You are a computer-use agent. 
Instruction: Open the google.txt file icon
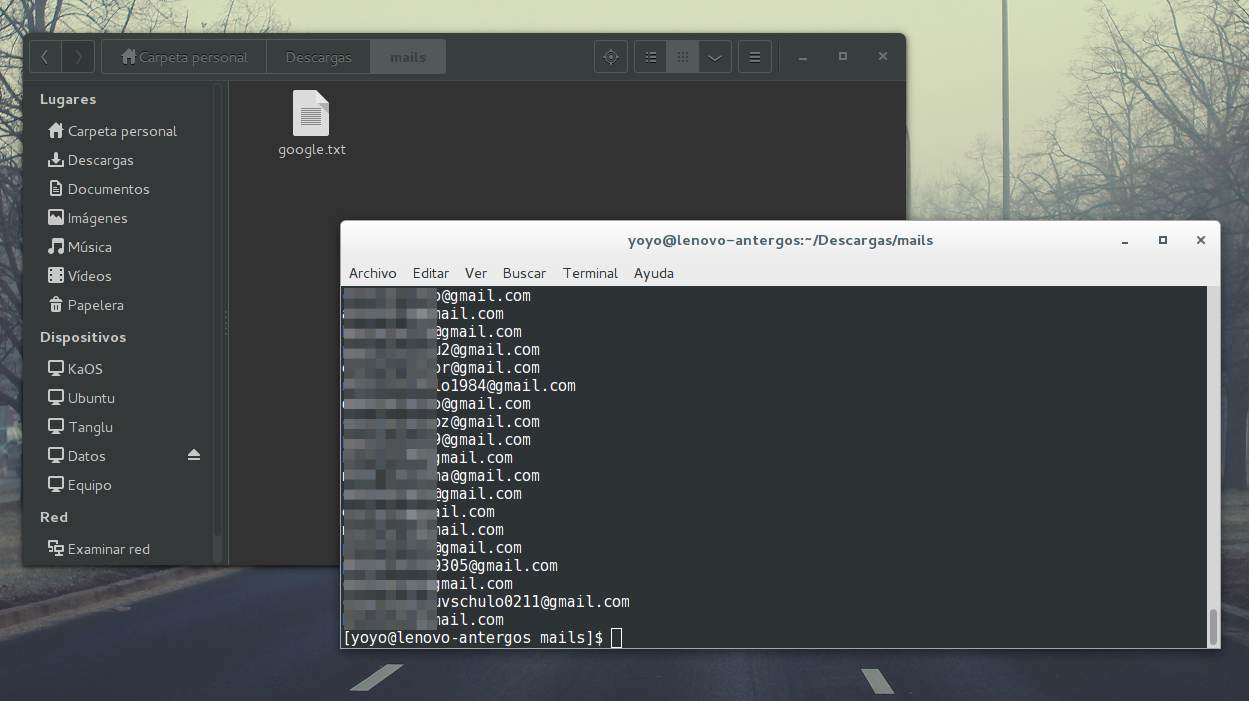tap(311, 113)
